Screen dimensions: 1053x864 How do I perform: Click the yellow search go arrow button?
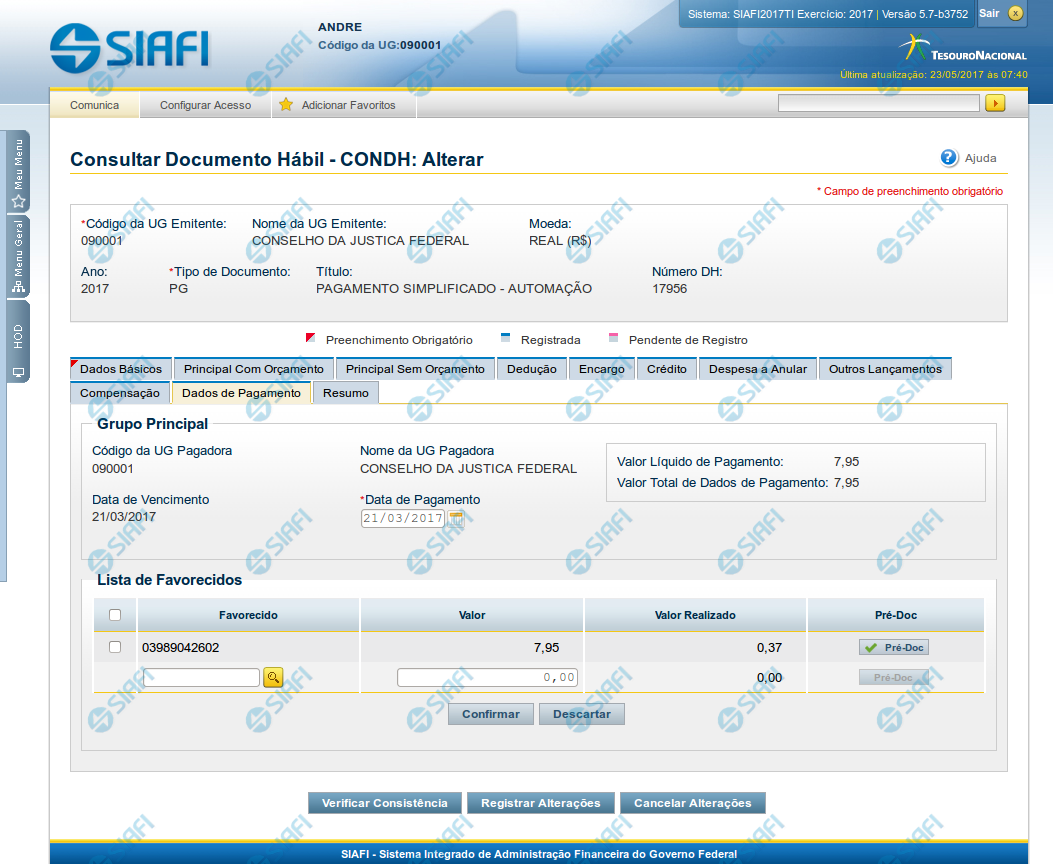click(994, 103)
